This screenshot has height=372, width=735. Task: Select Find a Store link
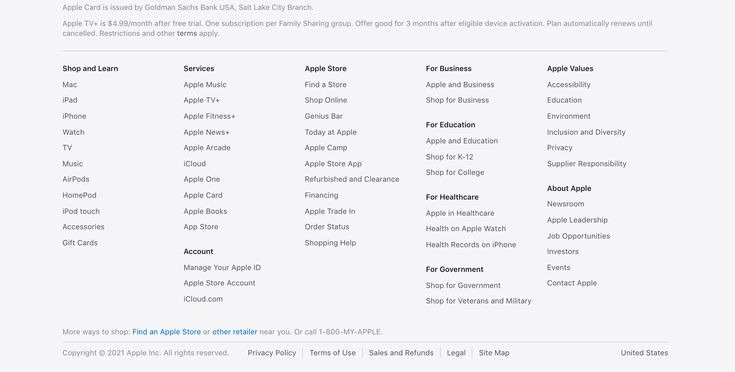(x=326, y=84)
